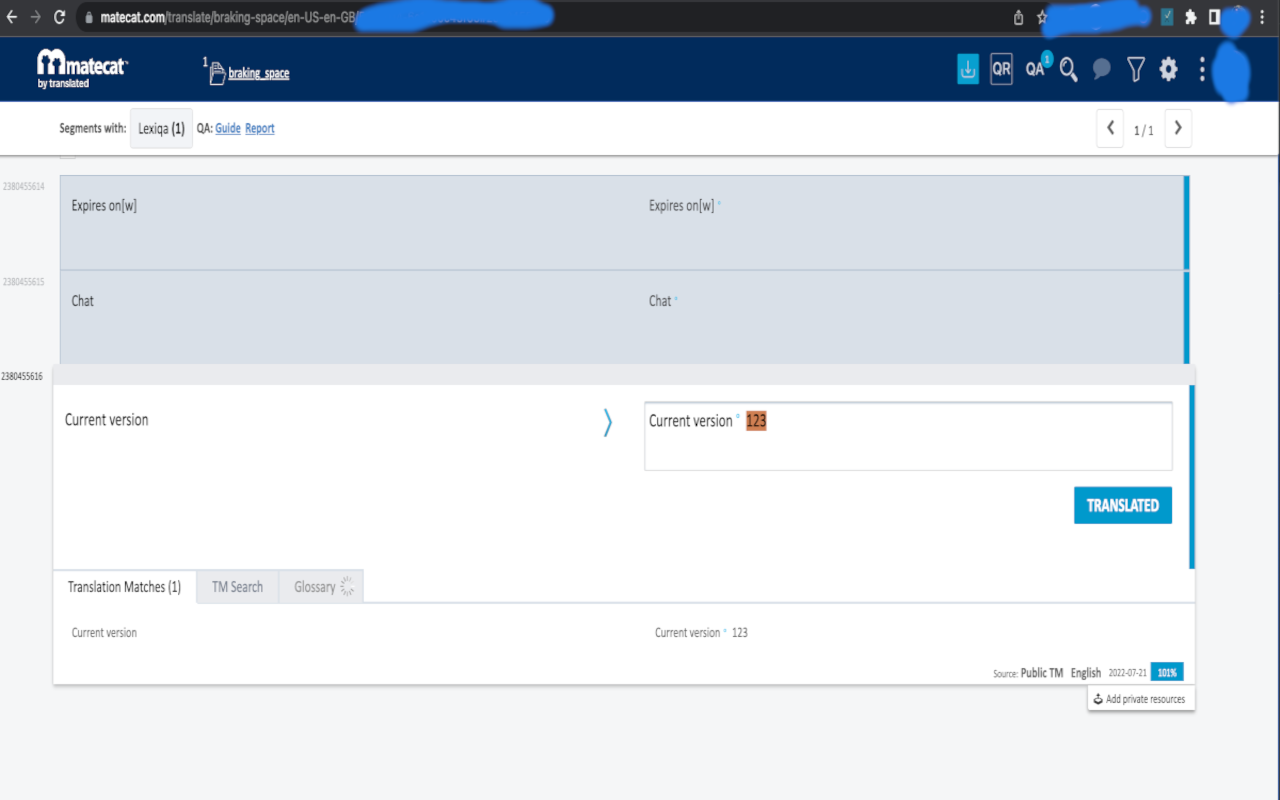Open the QR revise button
This screenshot has height=800, width=1280.
click(1001, 69)
